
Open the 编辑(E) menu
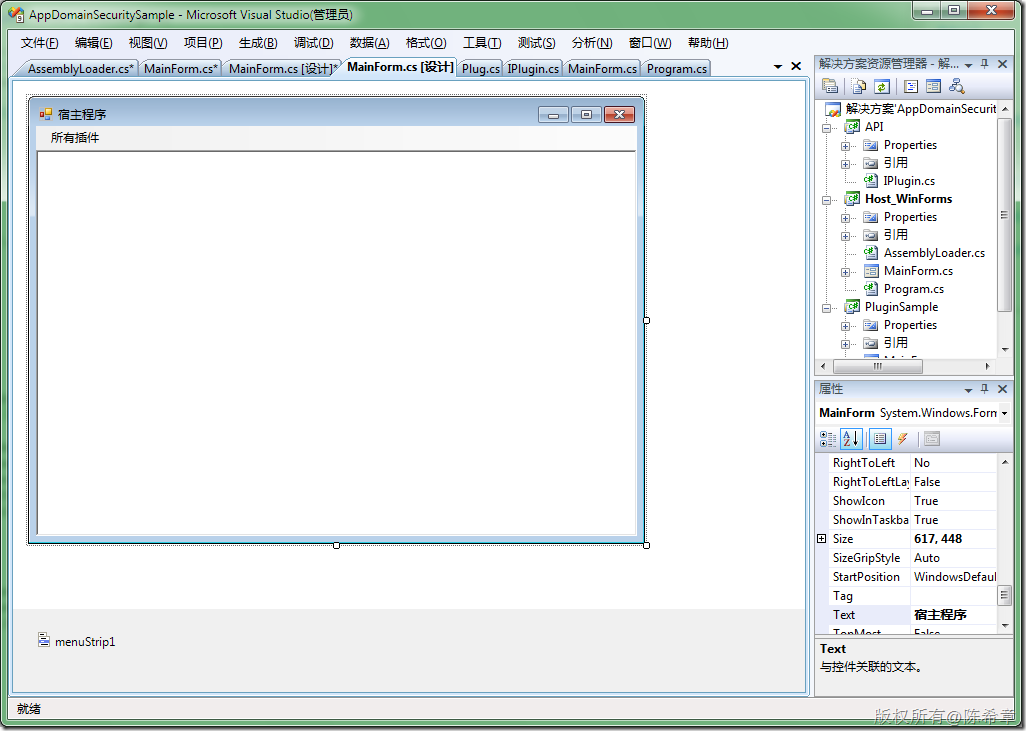pyautogui.click(x=94, y=43)
